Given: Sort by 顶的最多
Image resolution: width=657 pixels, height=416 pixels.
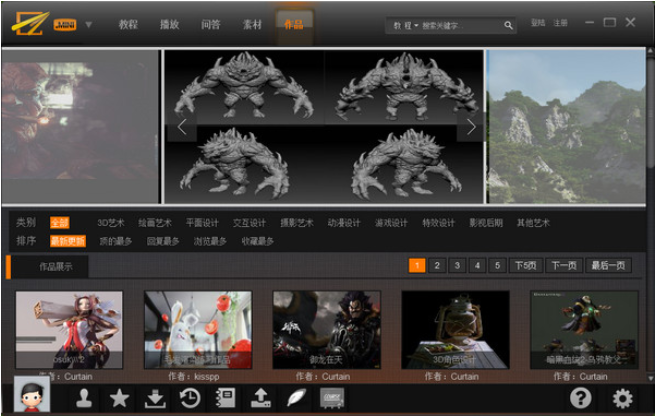Looking at the screenshot, I should tap(116, 241).
